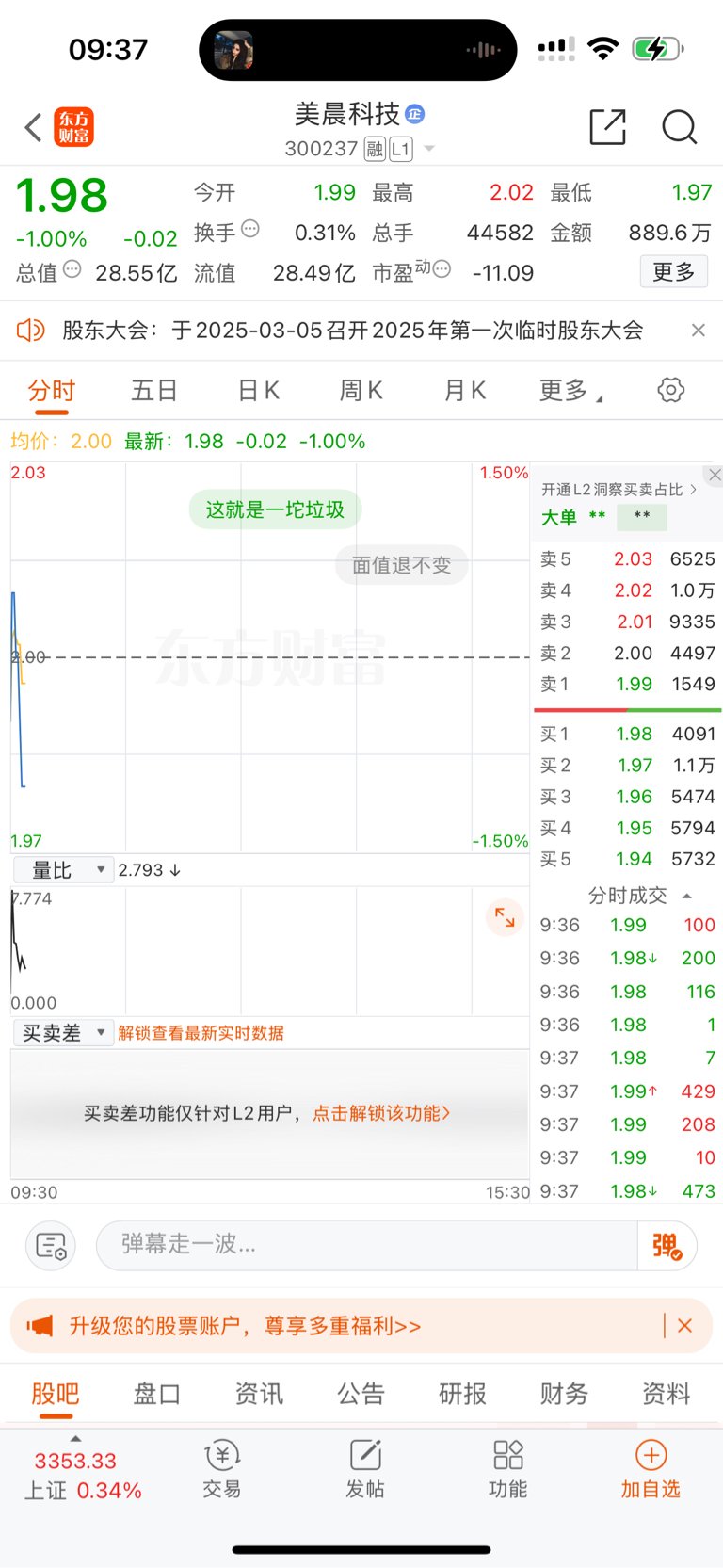The width and height of the screenshot is (723, 1568).
Task: Open the 换手 info bubble icon
Action: click(249, 228)
